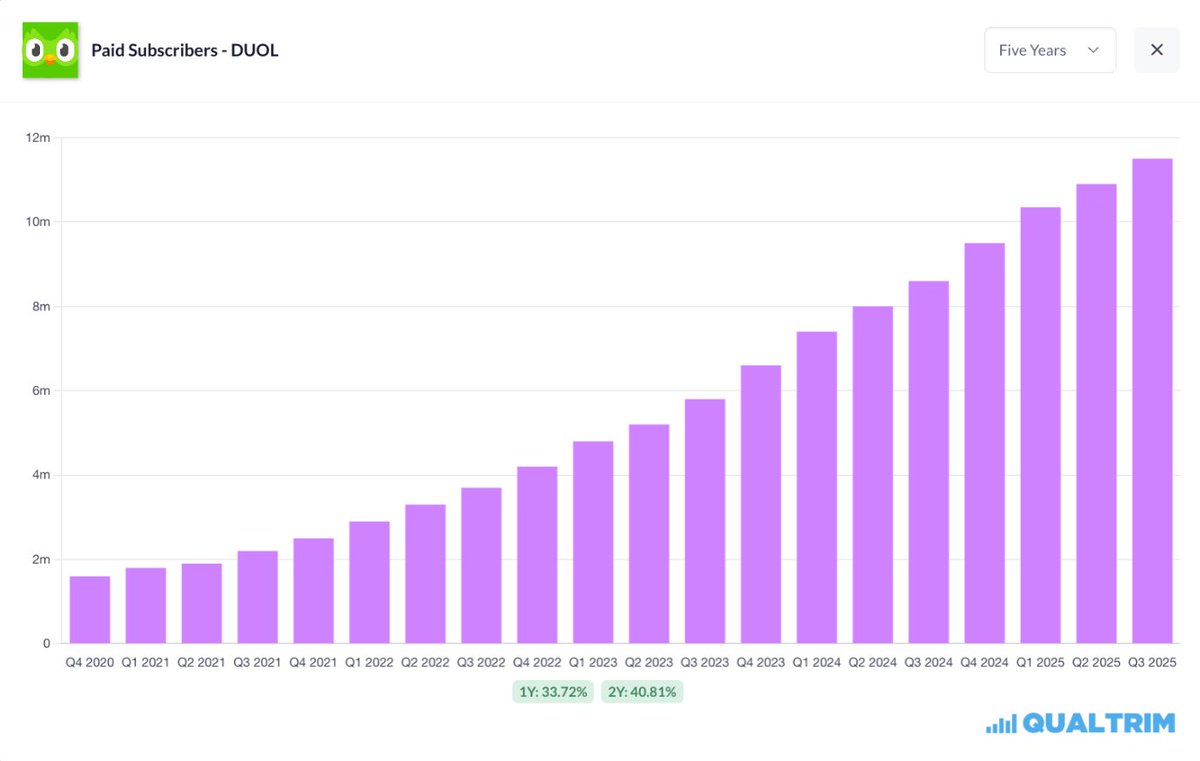Viewport: 1200px width, 761px height.
Task: Click the 12m y-axis label
Action: click(x=39, y=137)
